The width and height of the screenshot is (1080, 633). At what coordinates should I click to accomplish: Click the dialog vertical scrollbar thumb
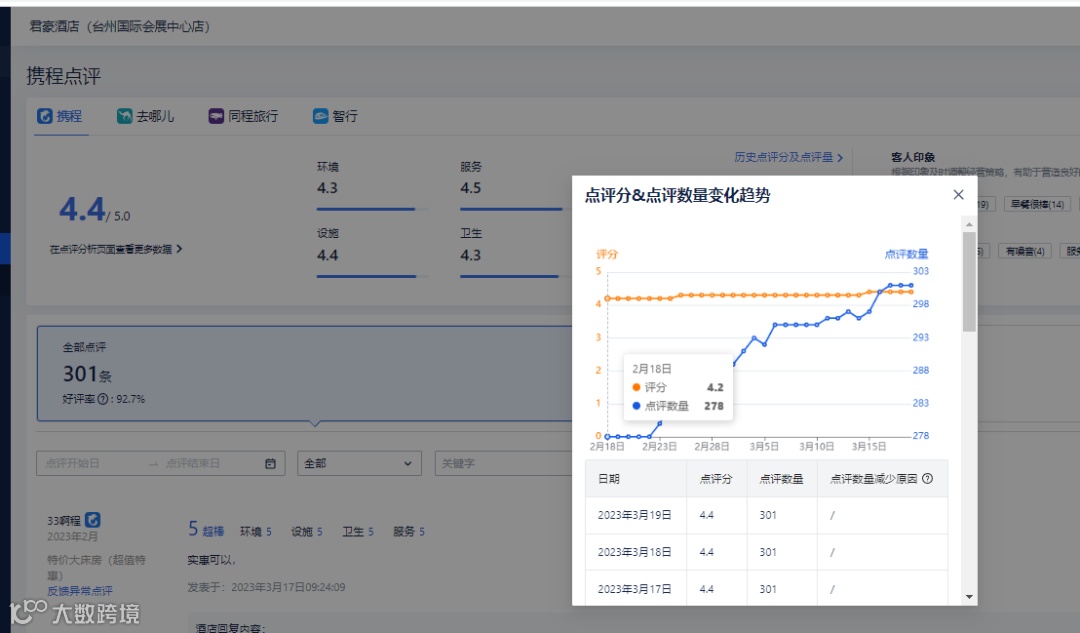[969, 282]
